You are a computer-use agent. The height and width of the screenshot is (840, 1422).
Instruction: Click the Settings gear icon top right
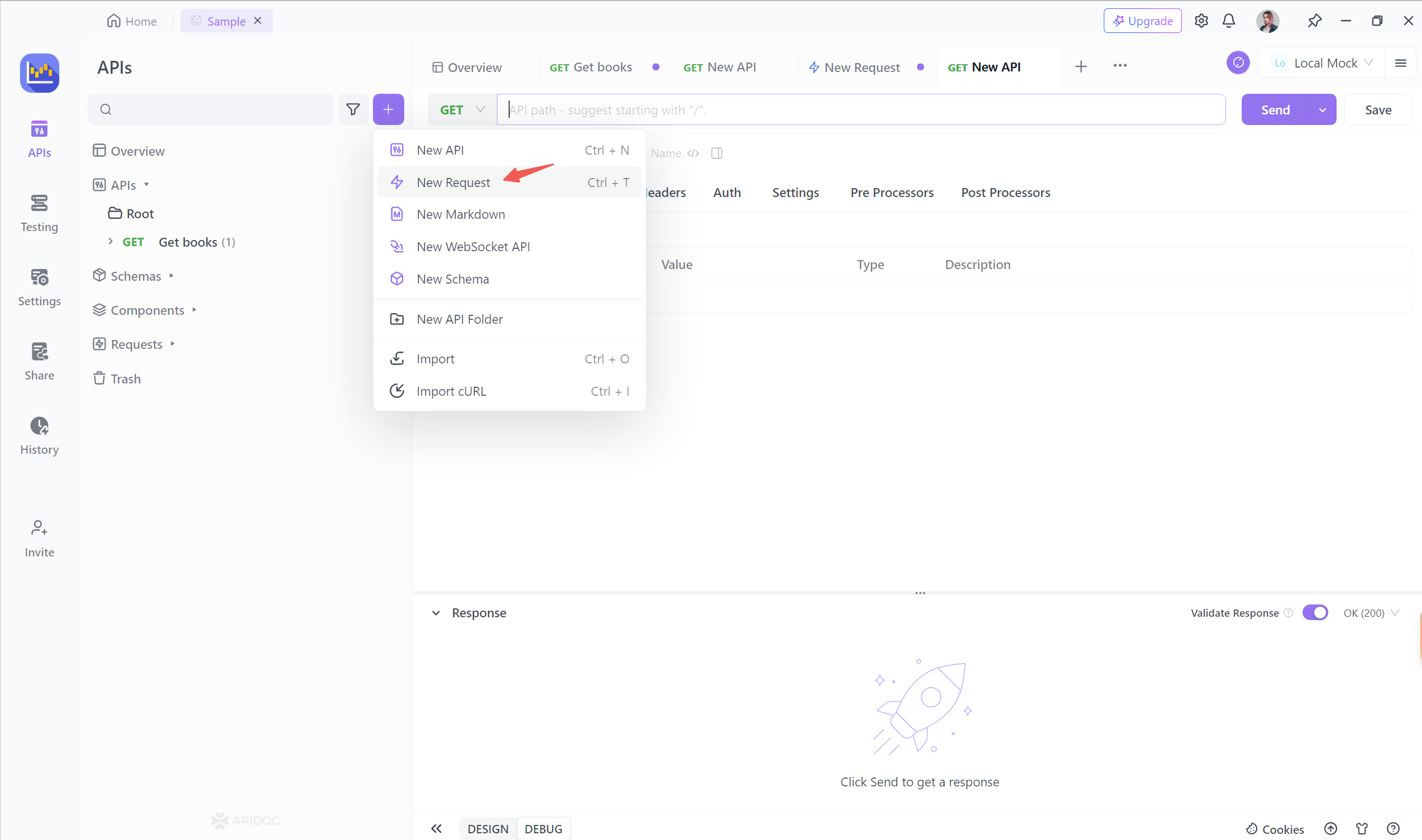tap(1201, 21)
